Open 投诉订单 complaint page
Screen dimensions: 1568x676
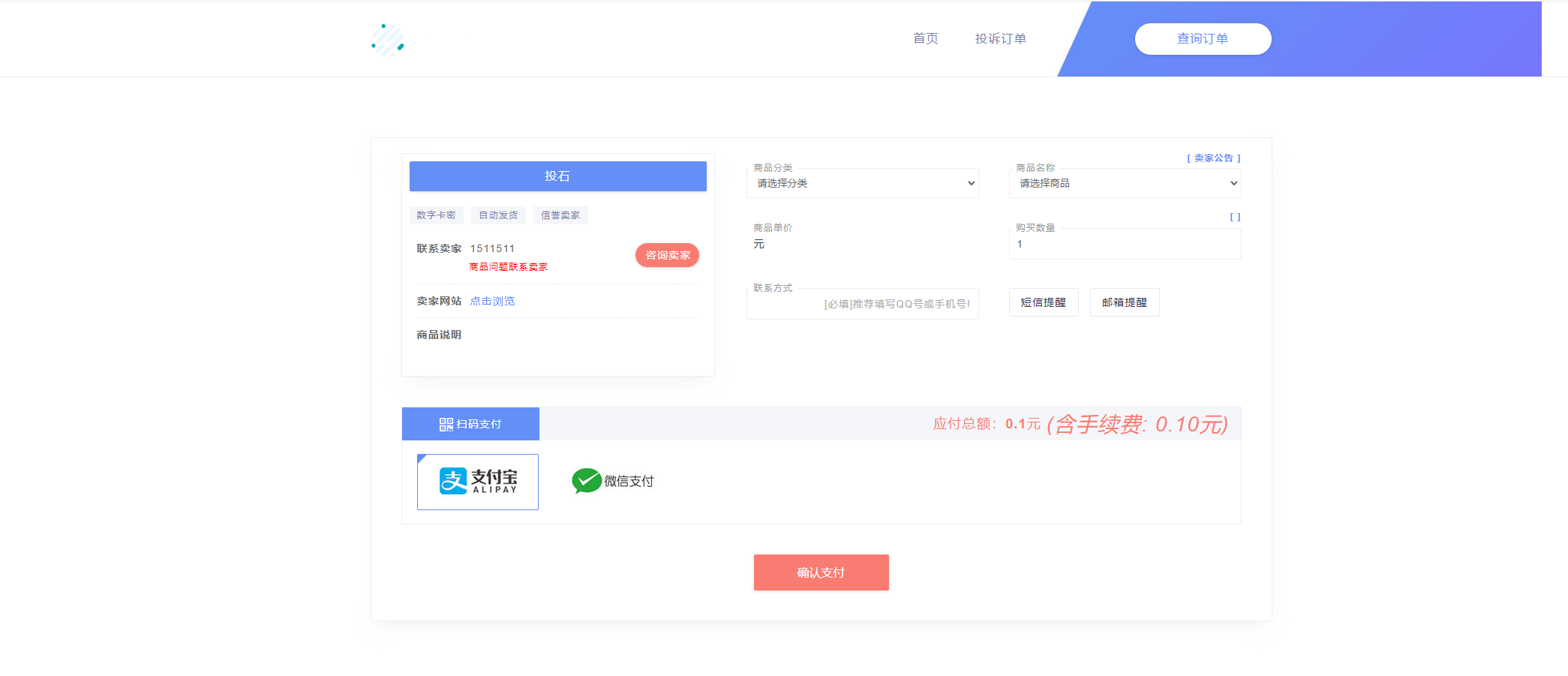(1000, 39)
